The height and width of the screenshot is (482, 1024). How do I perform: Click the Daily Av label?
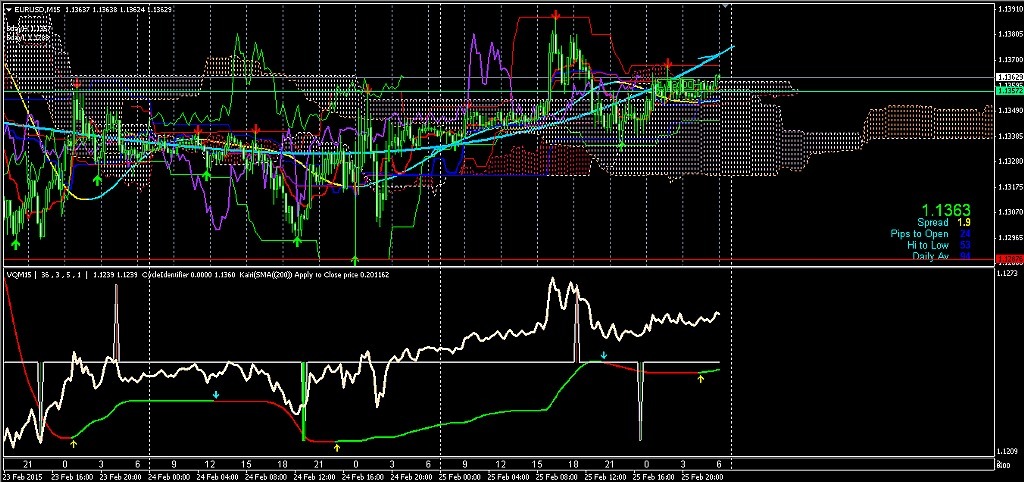[x=929, y=256]
